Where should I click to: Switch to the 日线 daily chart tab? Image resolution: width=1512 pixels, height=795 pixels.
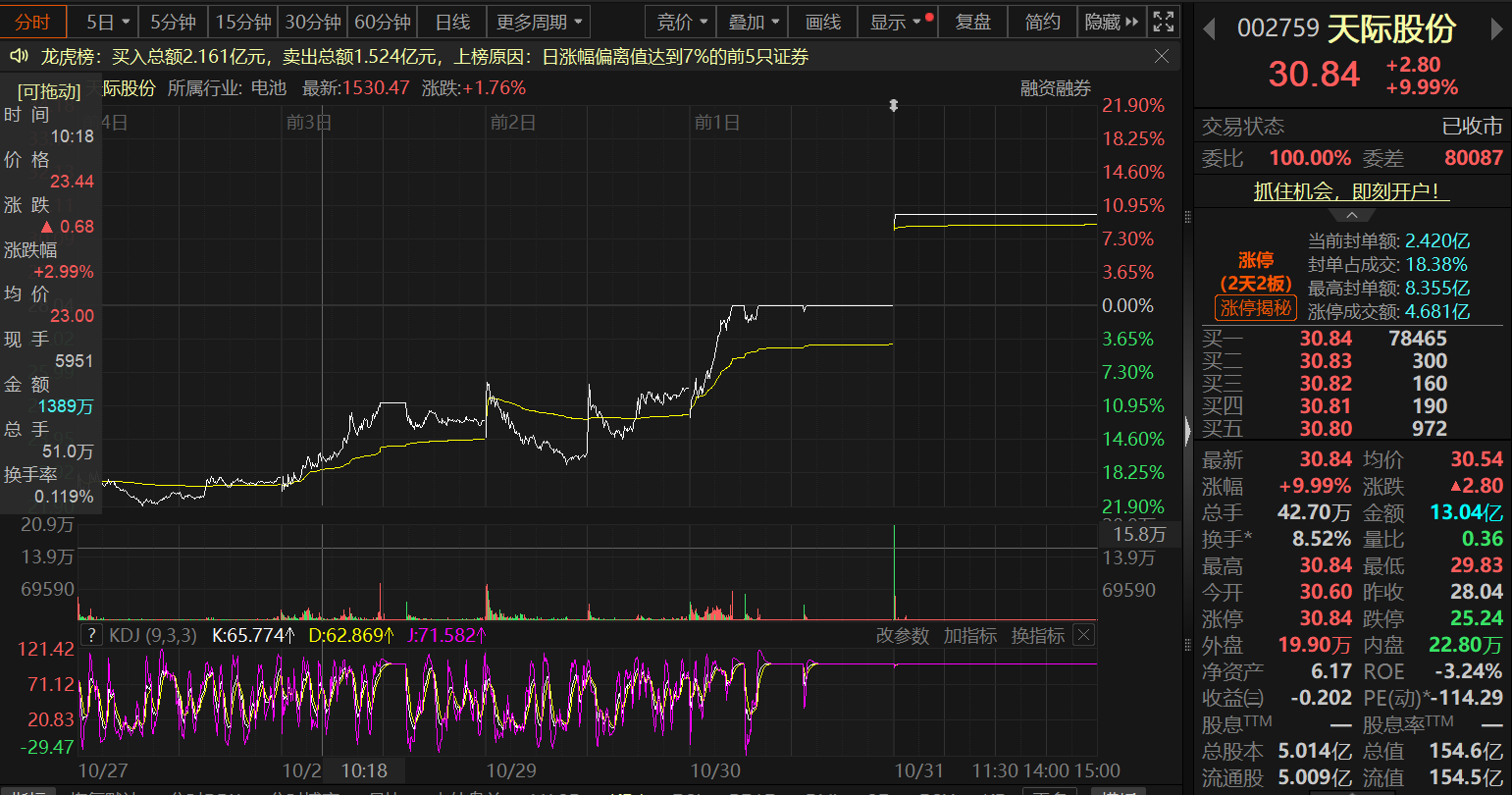point(452,22)
